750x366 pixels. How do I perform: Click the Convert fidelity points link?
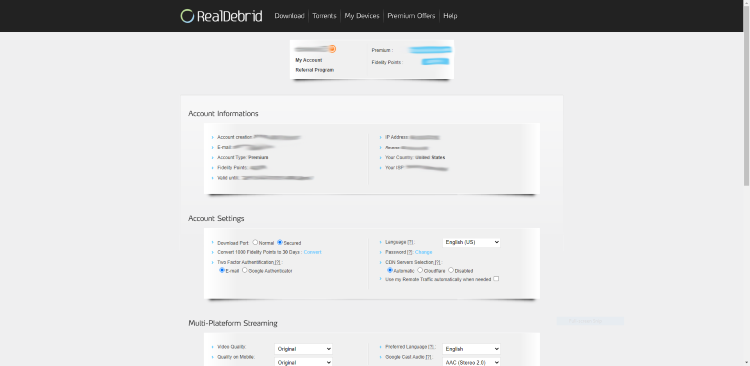pyautogui.click(x=312, y=252)
